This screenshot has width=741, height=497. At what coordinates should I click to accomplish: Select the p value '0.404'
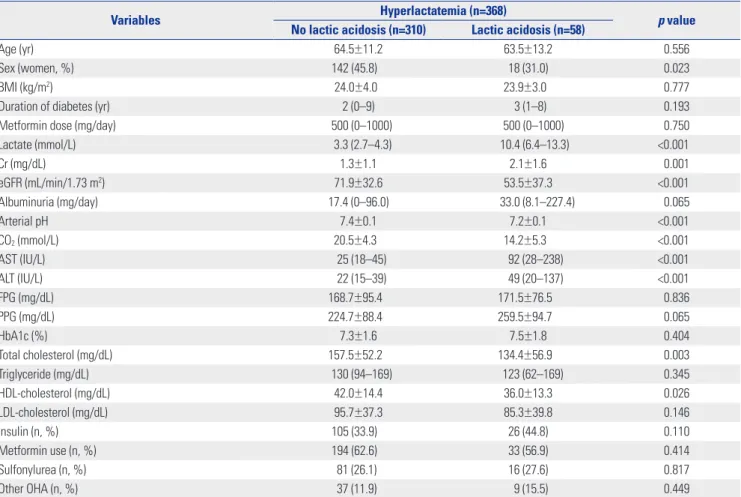[x=676, y=336]
